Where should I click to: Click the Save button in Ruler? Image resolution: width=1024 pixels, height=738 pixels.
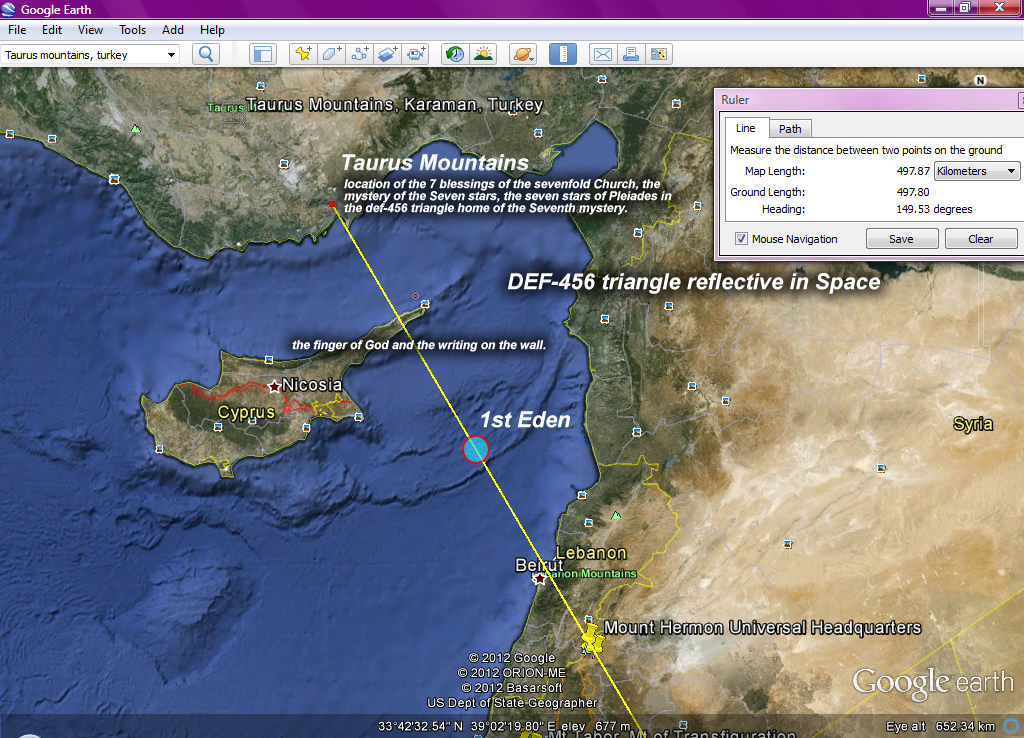(x=902, y=239)
